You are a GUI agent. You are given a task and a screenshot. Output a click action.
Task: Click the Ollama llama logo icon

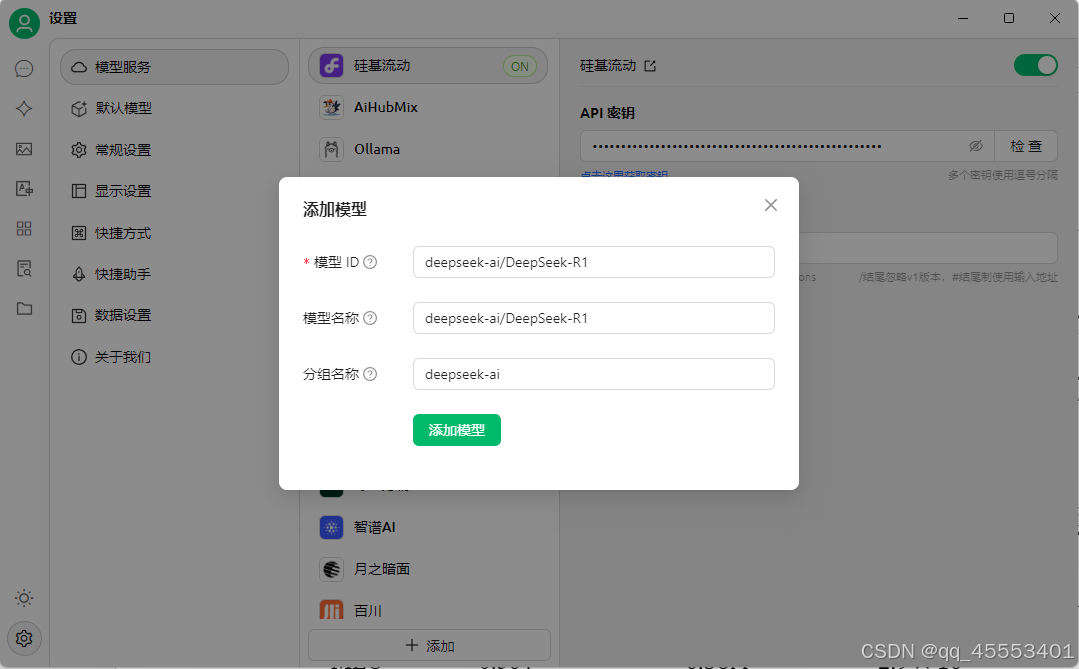[332, 149]
